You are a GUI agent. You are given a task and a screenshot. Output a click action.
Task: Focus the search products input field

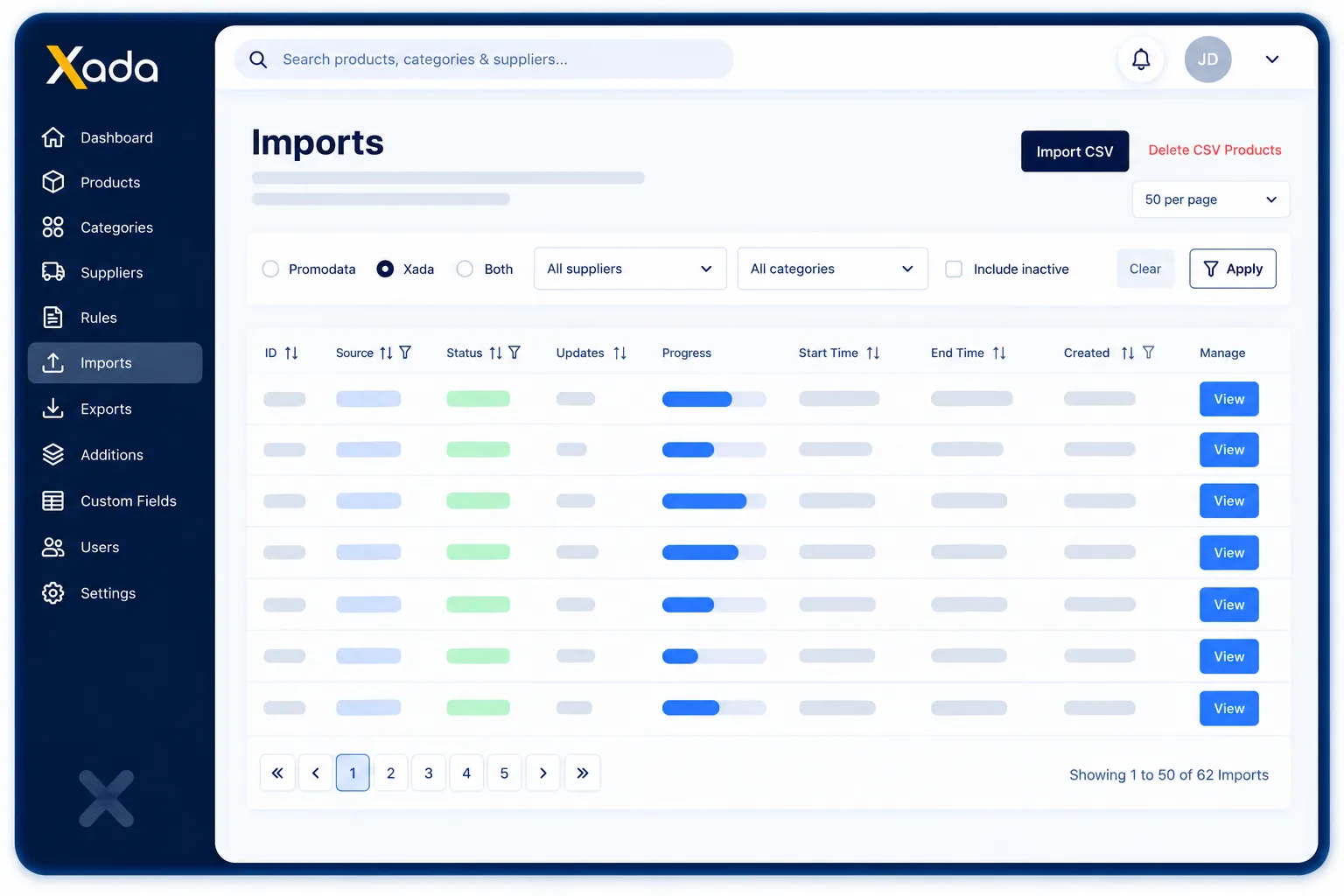pyautogui.click(x=484, y=59)
